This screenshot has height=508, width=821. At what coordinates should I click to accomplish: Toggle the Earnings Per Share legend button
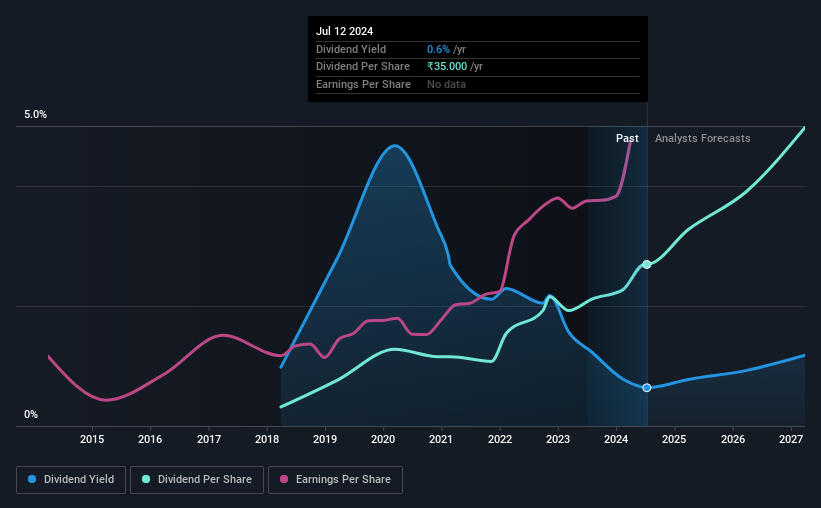coord(335,480)
